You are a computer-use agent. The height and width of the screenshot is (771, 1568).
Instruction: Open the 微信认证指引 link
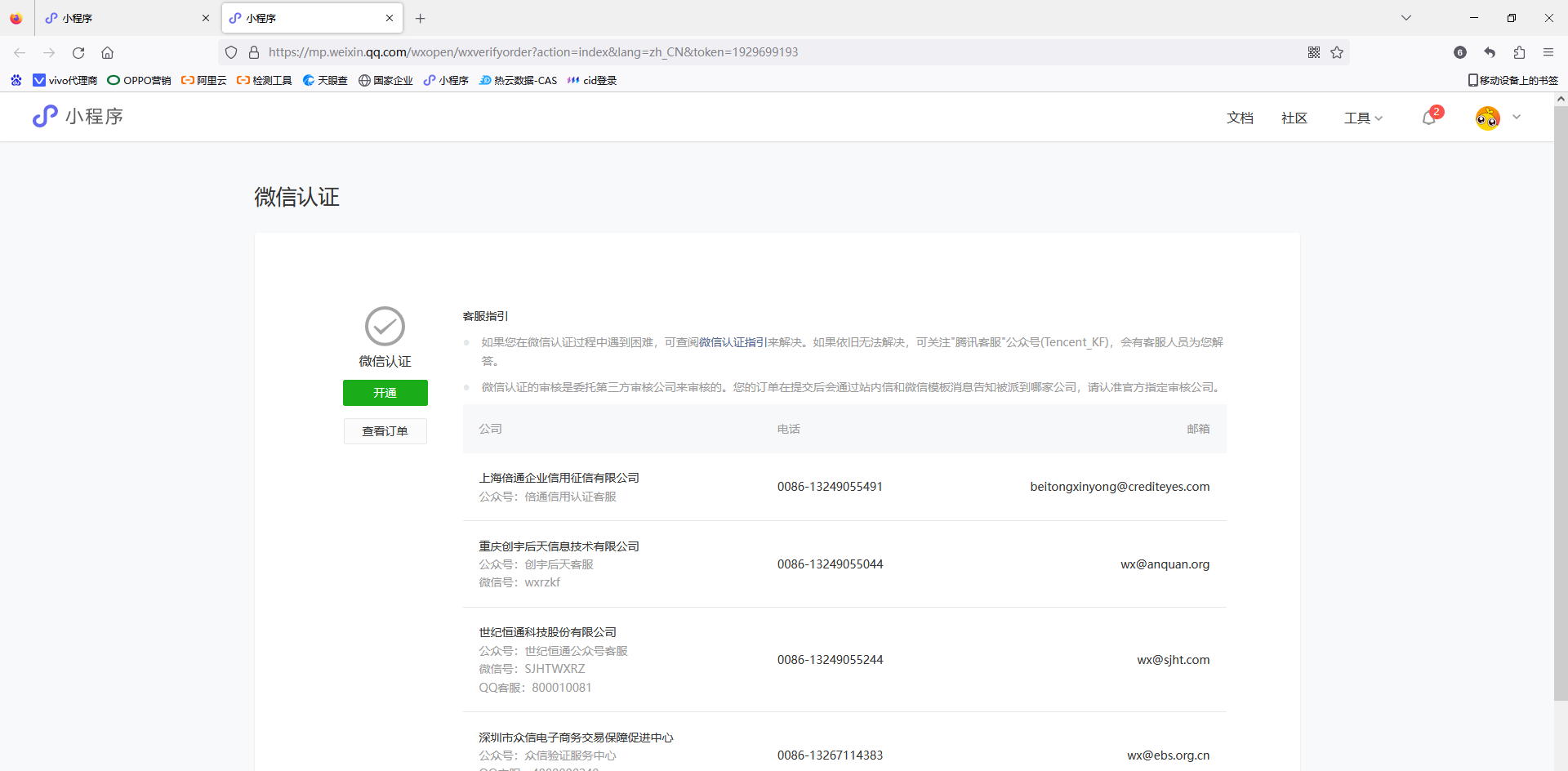pyautogui.click(x=733, y=342)
